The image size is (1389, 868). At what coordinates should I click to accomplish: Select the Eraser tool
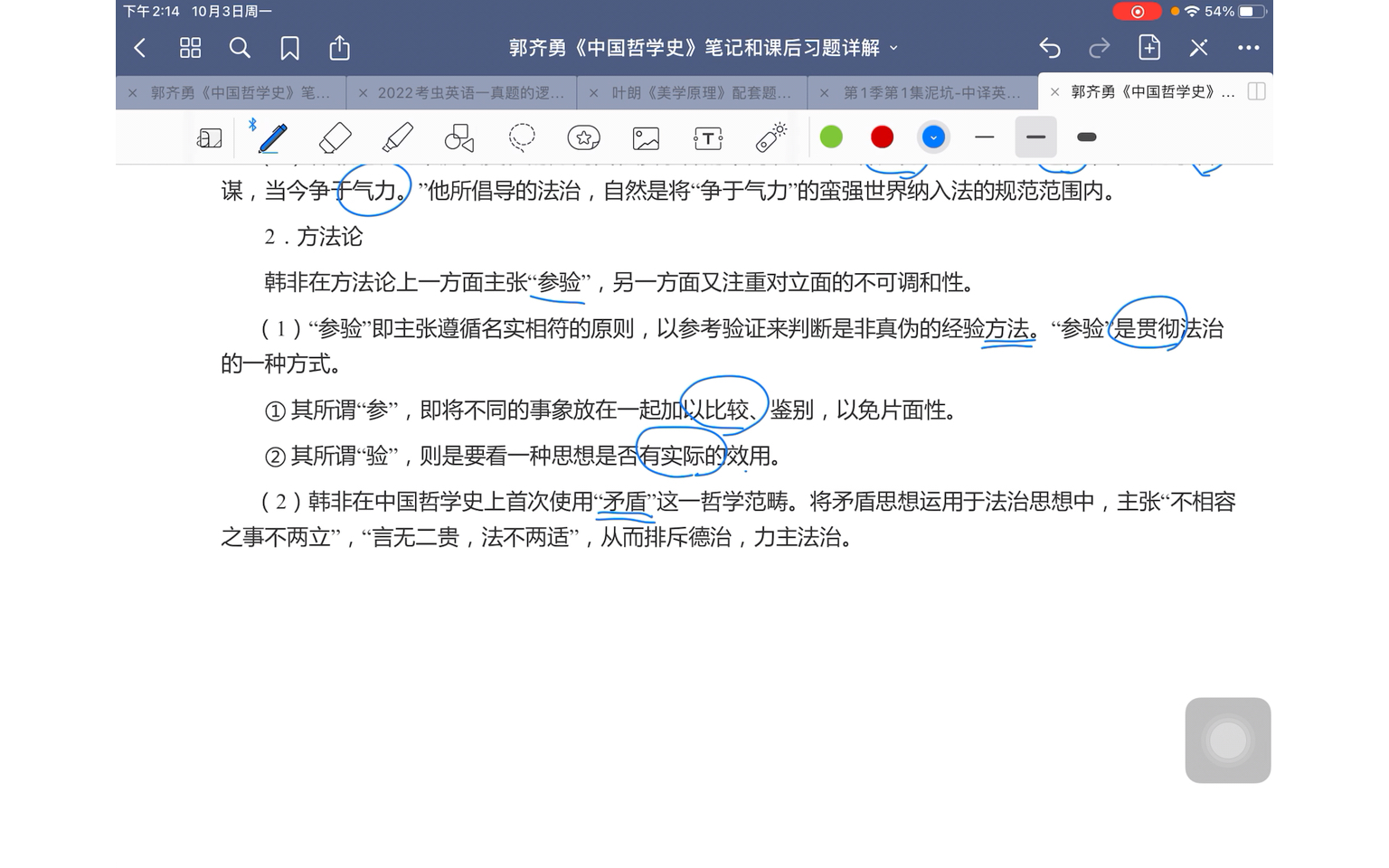[x=335, y=137]
